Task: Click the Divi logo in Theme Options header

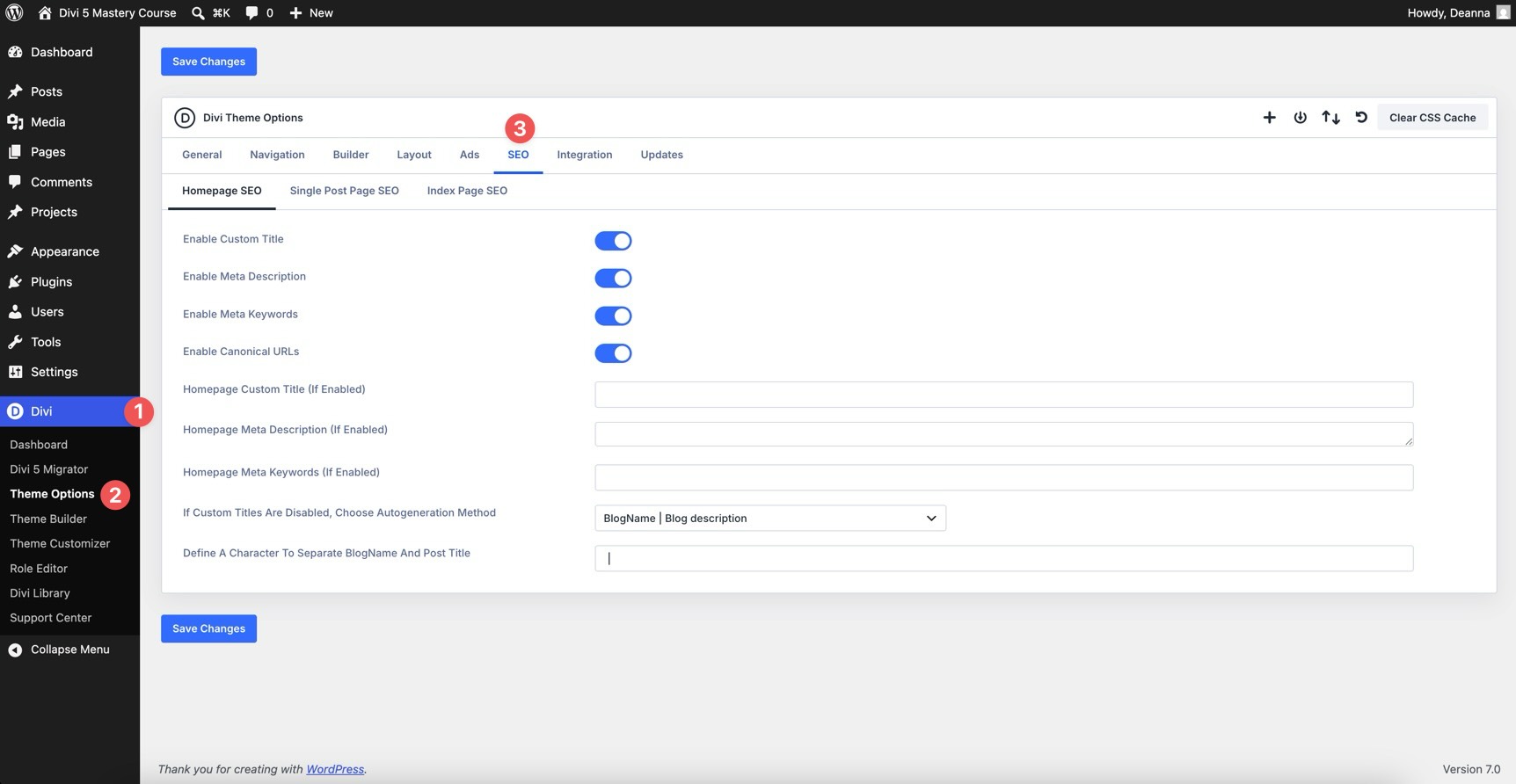Action: (184, 118)
